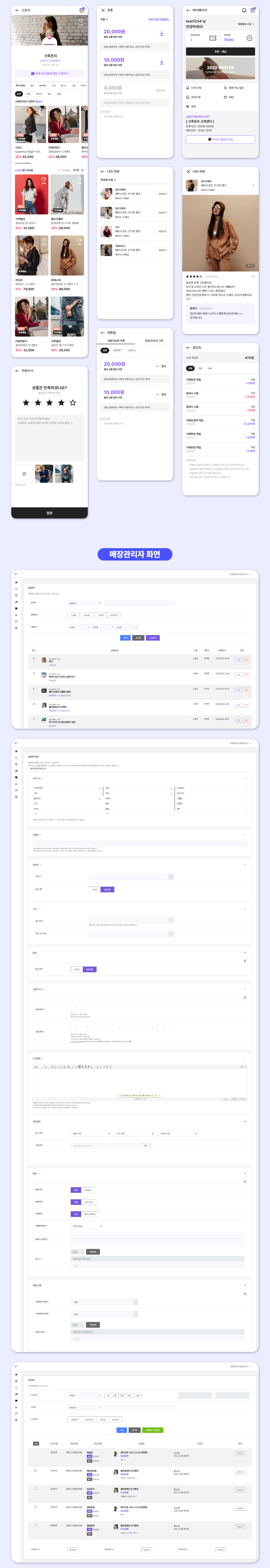
Task: Click the notification bell in My Page
Action: (244, 10)
